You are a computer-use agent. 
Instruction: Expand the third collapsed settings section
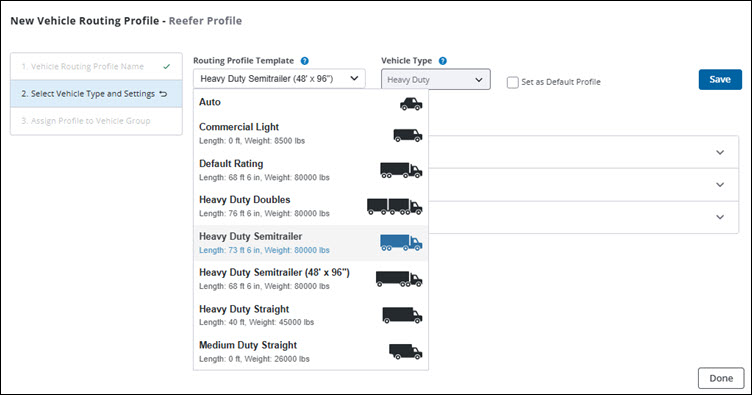(720, 217)
